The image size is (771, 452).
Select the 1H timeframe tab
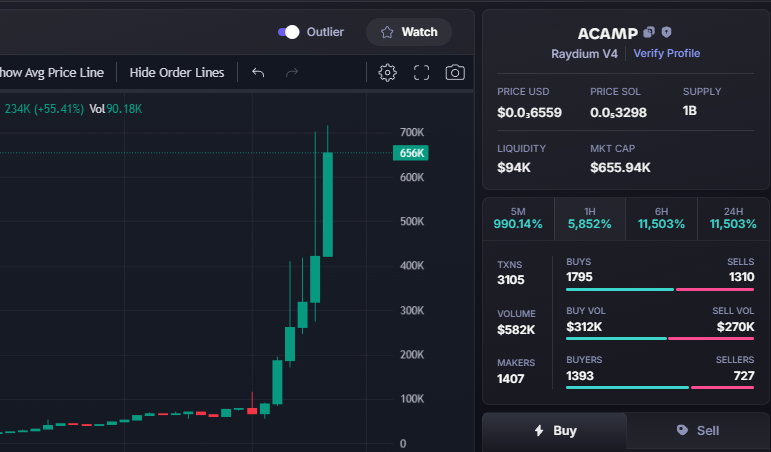pos(590,219)
